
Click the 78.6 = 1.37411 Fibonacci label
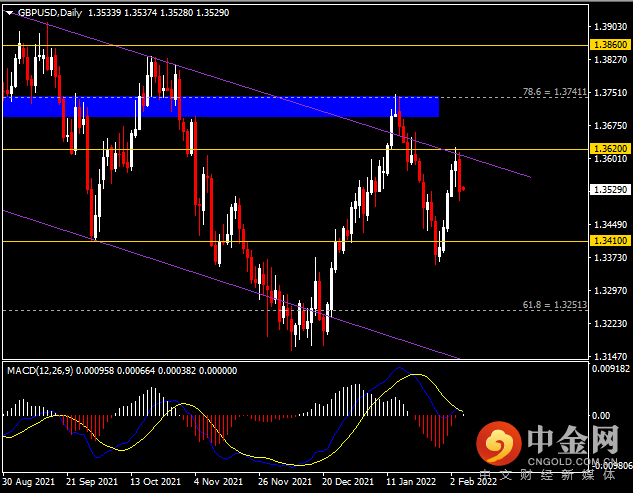pos(555,92)
